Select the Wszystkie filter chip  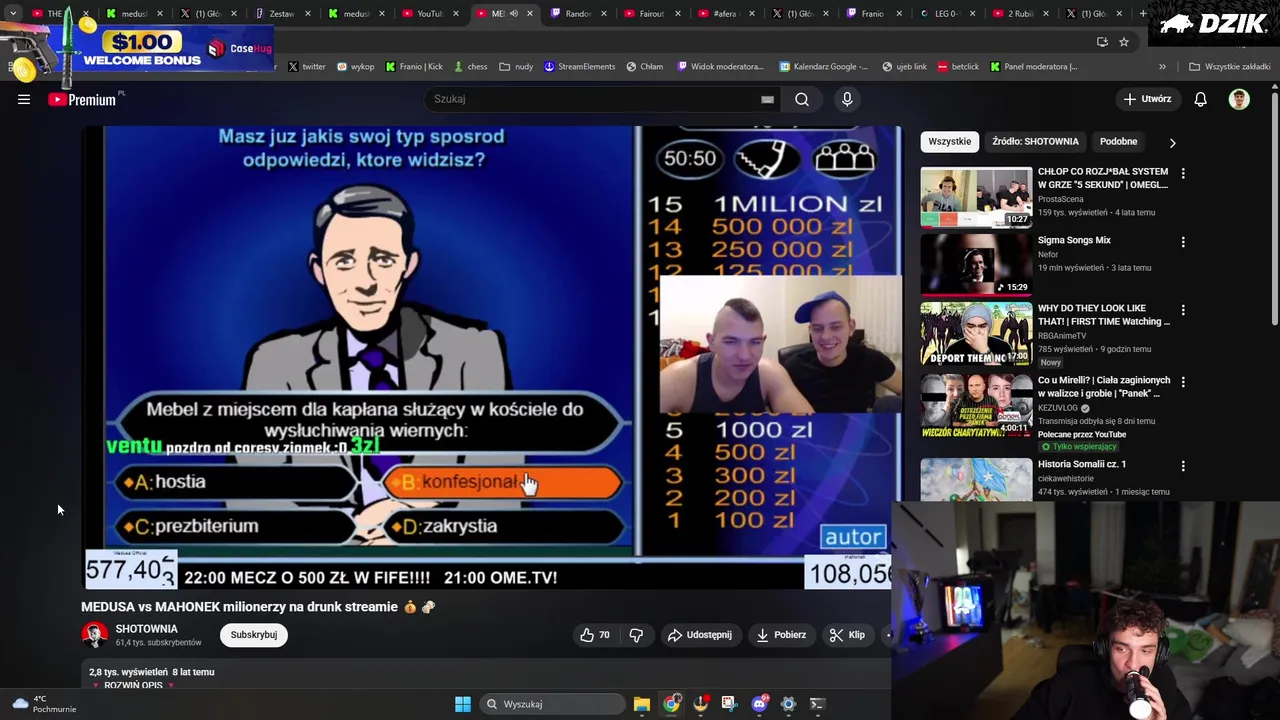tap(949, 142)
